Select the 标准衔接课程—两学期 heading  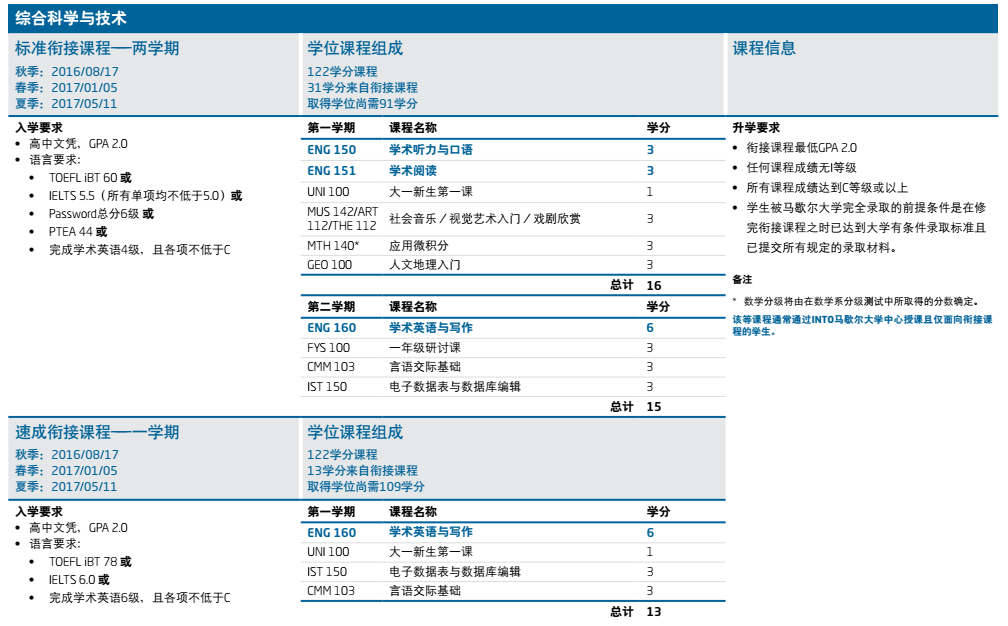pyautogui.click(x=97, y=49)
